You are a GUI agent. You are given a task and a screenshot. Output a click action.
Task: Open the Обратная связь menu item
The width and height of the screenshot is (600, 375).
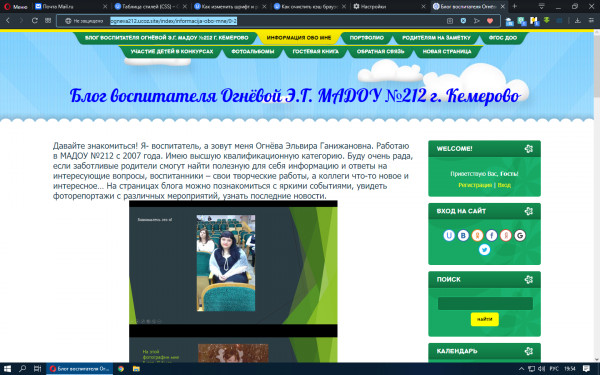380,51
